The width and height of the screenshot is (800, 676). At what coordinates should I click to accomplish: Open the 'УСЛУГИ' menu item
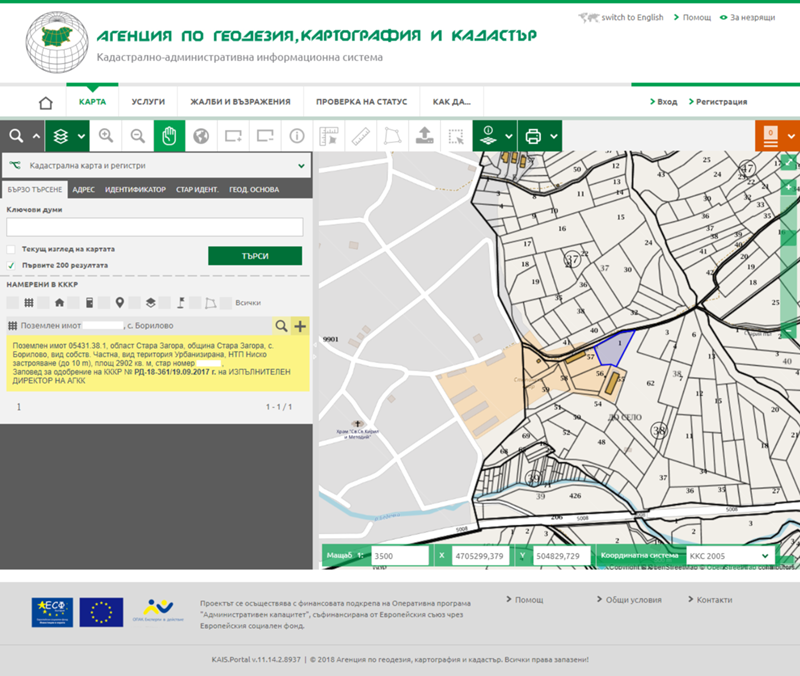[x=148, y=102]
